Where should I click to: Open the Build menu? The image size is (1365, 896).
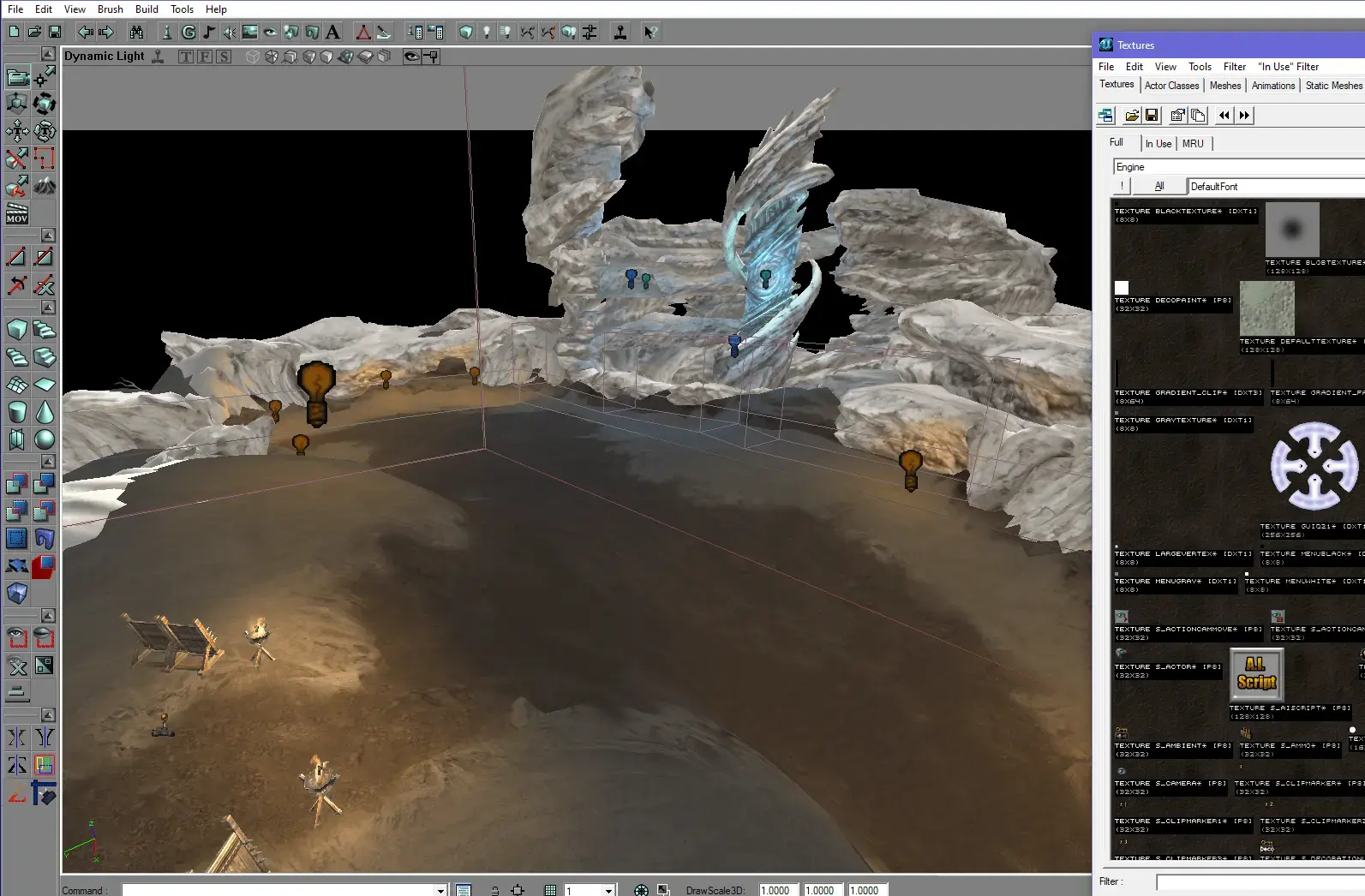(x=147, y=9)
